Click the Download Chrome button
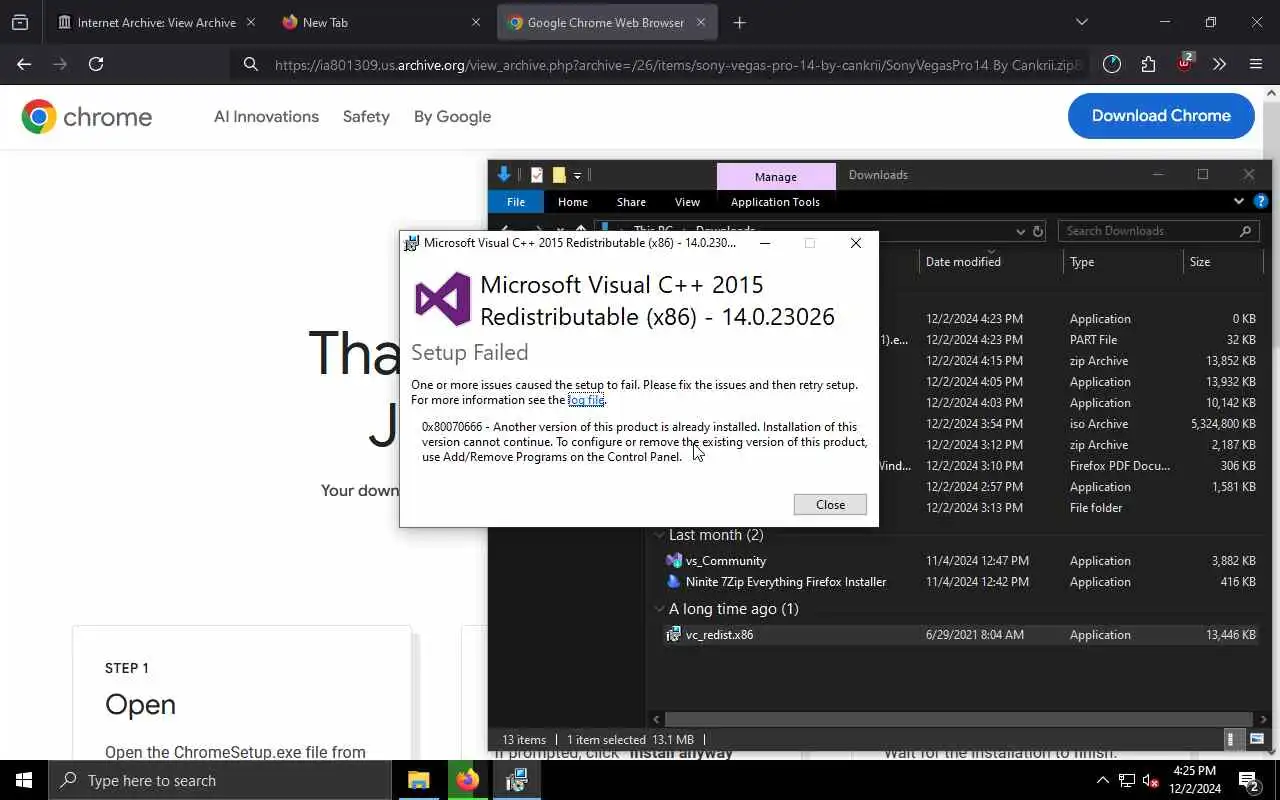The width and height of the screenshot is (1280, 800). pos(1161,116)
